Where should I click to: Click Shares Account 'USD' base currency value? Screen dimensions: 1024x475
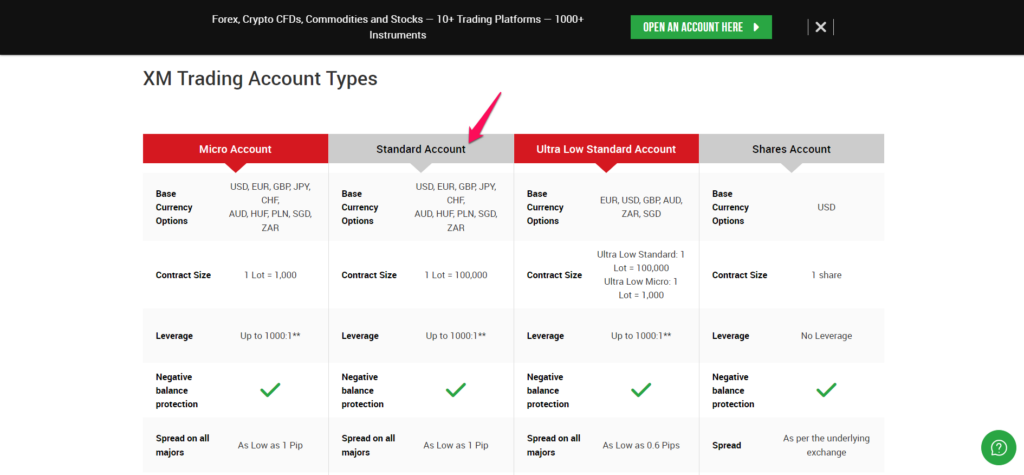click(826, 207)
